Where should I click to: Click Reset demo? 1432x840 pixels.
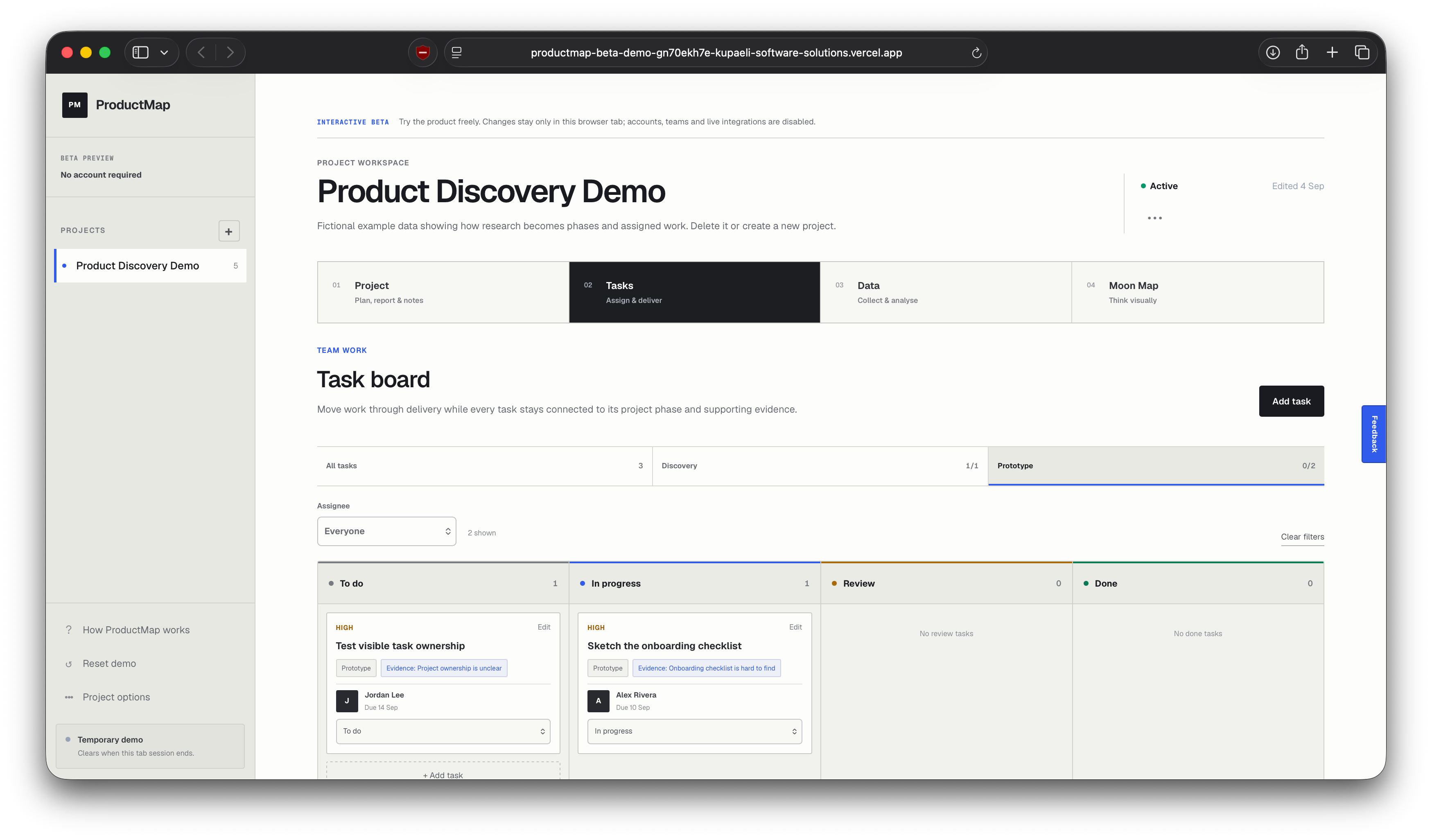click(x=109, y=663)
